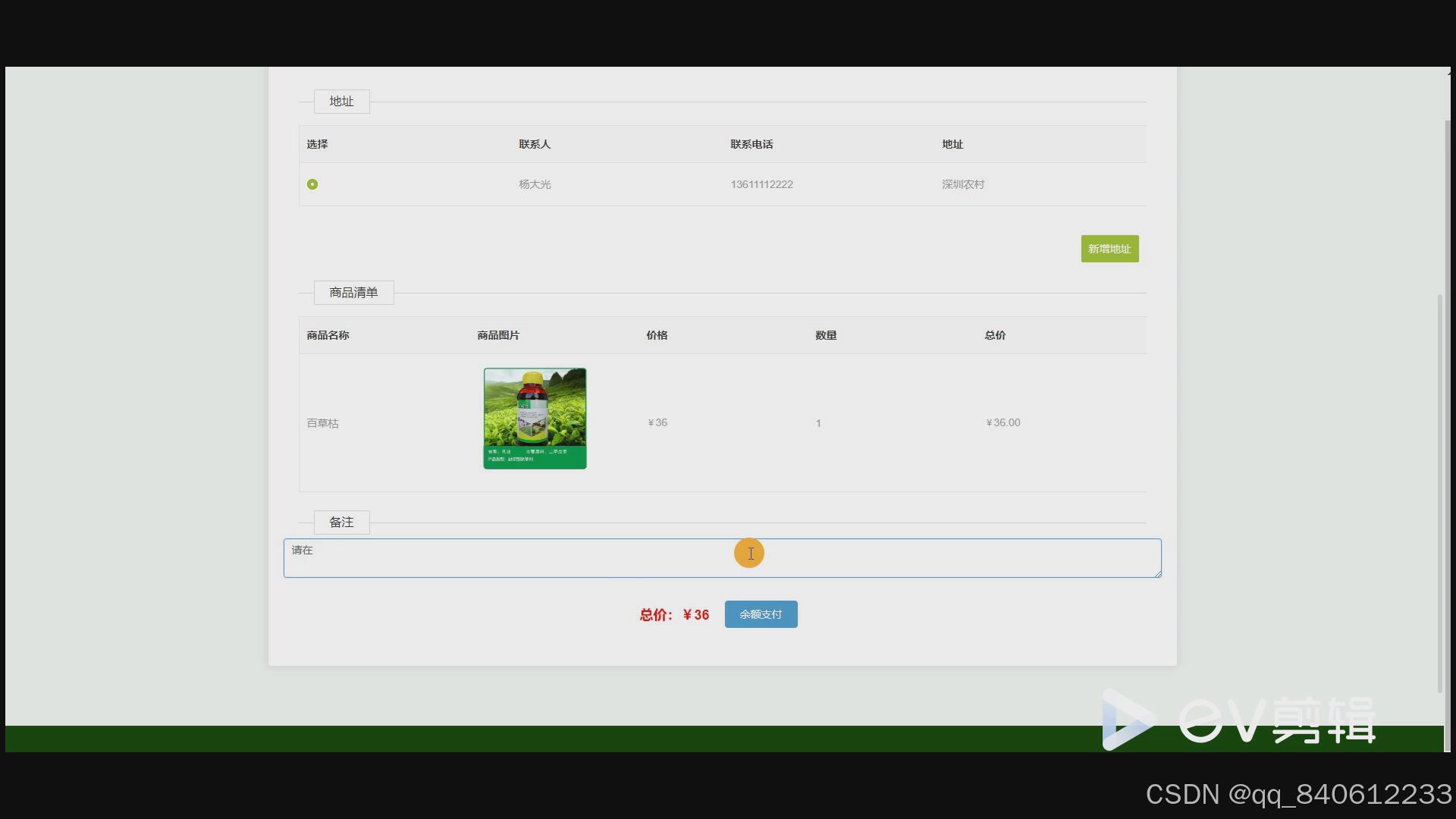Grab the remarks textarea resize handle

click(1157, 574)
